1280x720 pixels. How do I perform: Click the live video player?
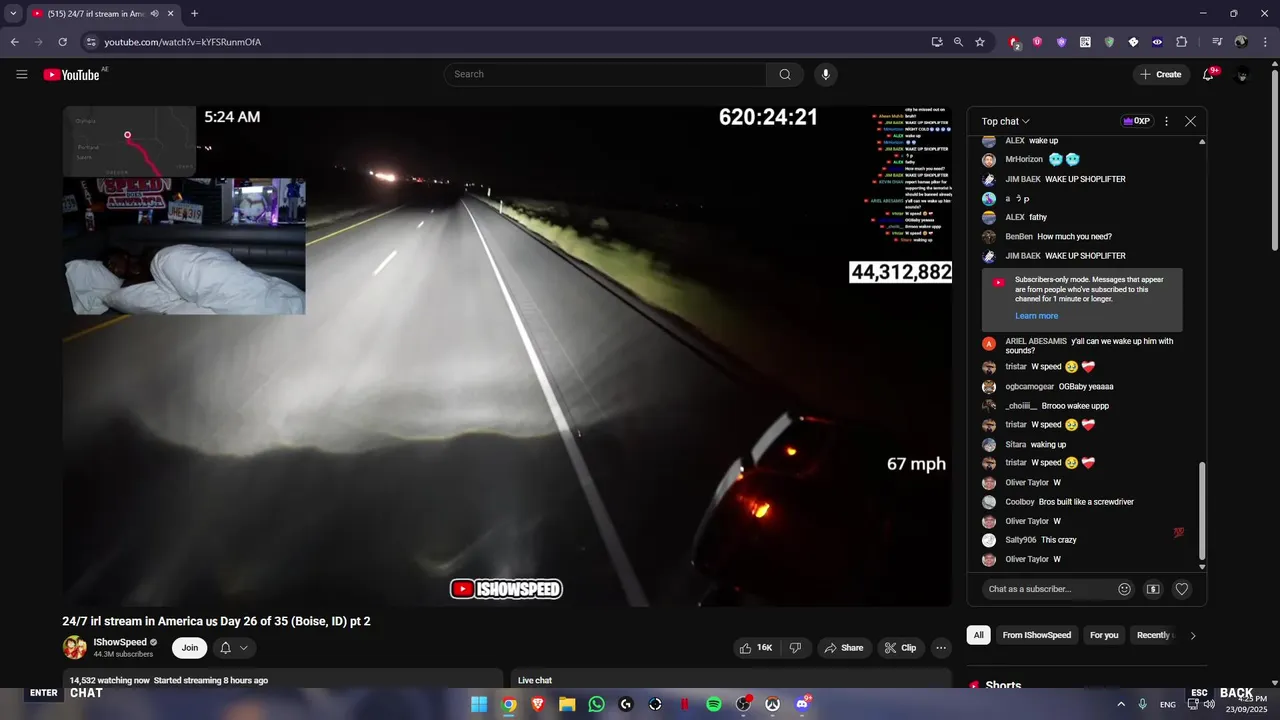click(x=507, y=356)
